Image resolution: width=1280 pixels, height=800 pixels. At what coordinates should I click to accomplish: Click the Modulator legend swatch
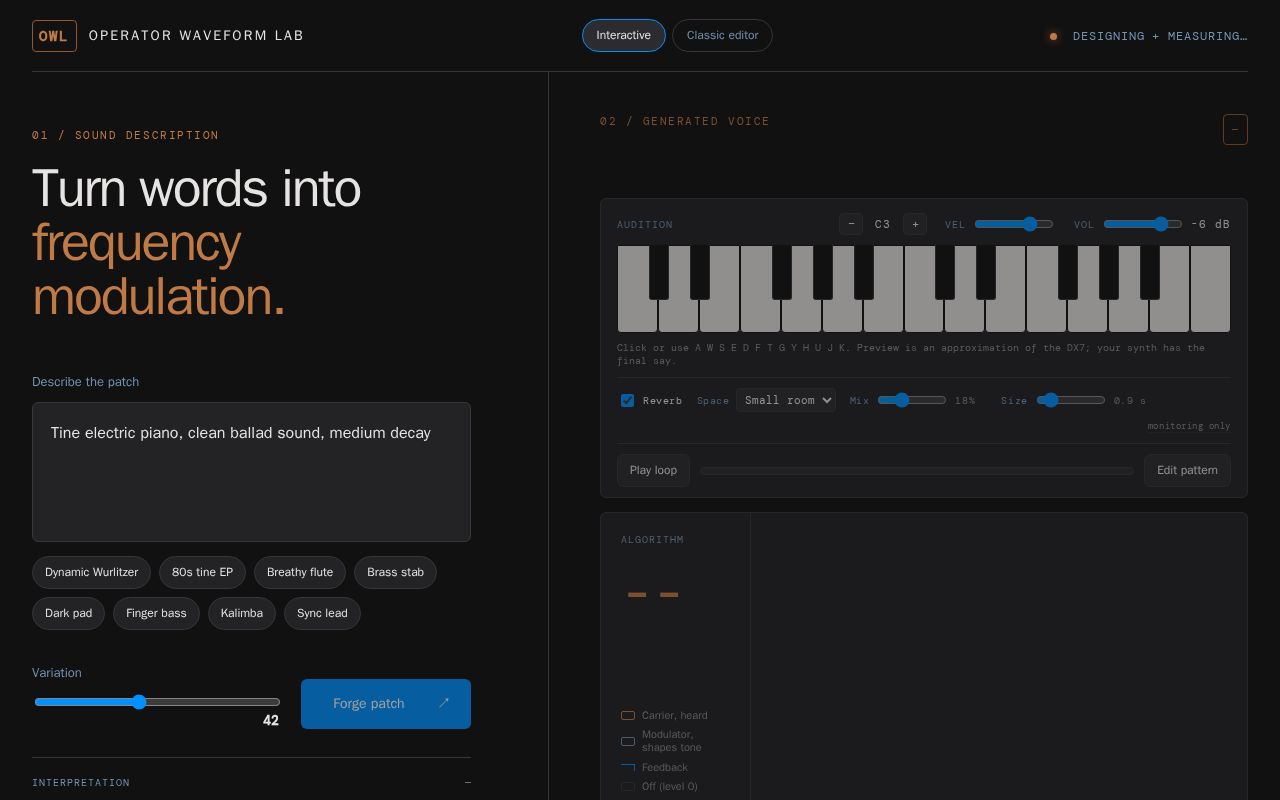(x=628, y=741)
